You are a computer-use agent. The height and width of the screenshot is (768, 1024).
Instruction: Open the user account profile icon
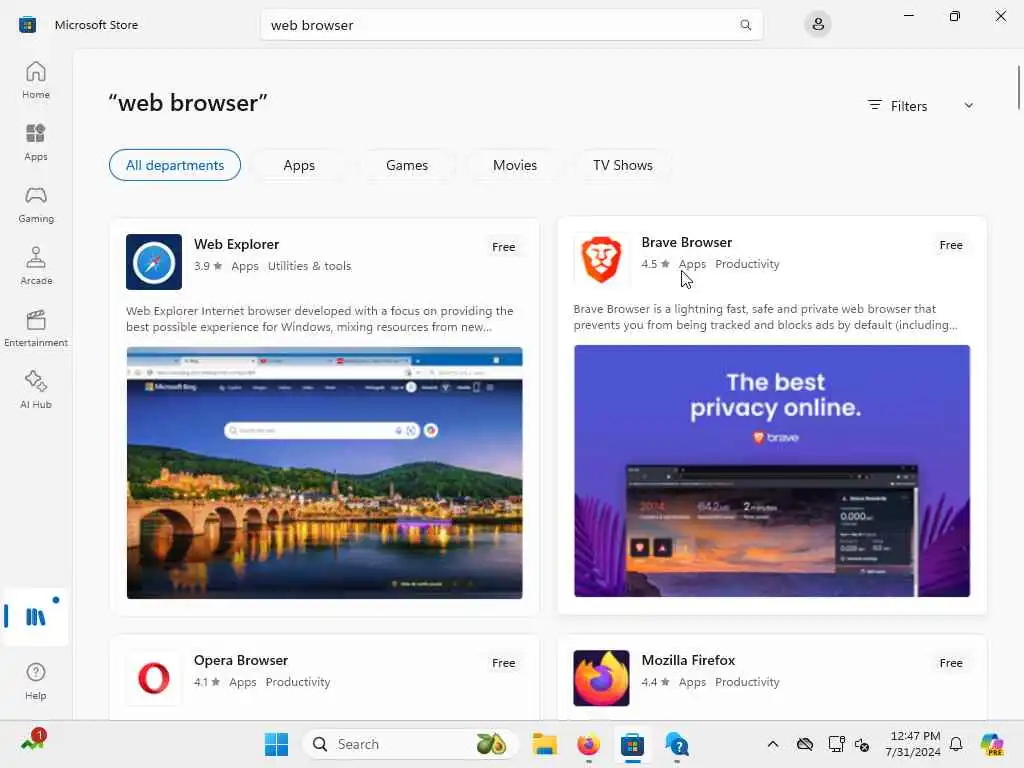pos(818,25)
